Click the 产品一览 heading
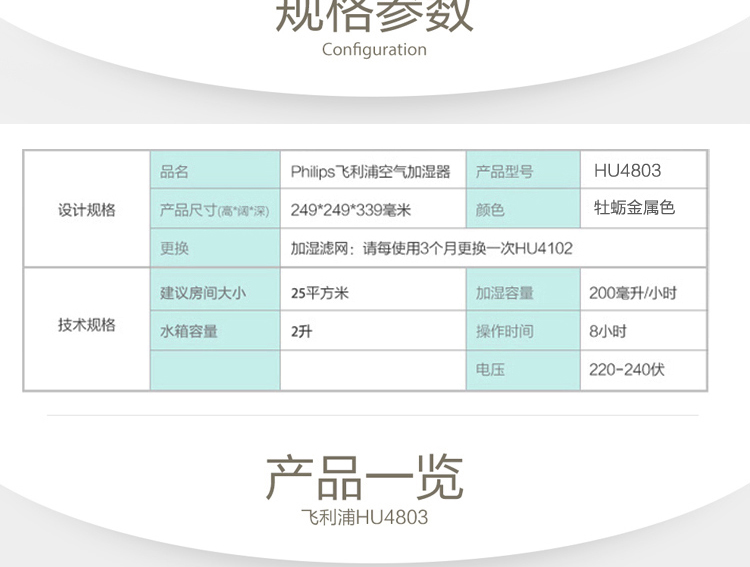Viewport: 750px width, 567px height. tap(364, 478)
